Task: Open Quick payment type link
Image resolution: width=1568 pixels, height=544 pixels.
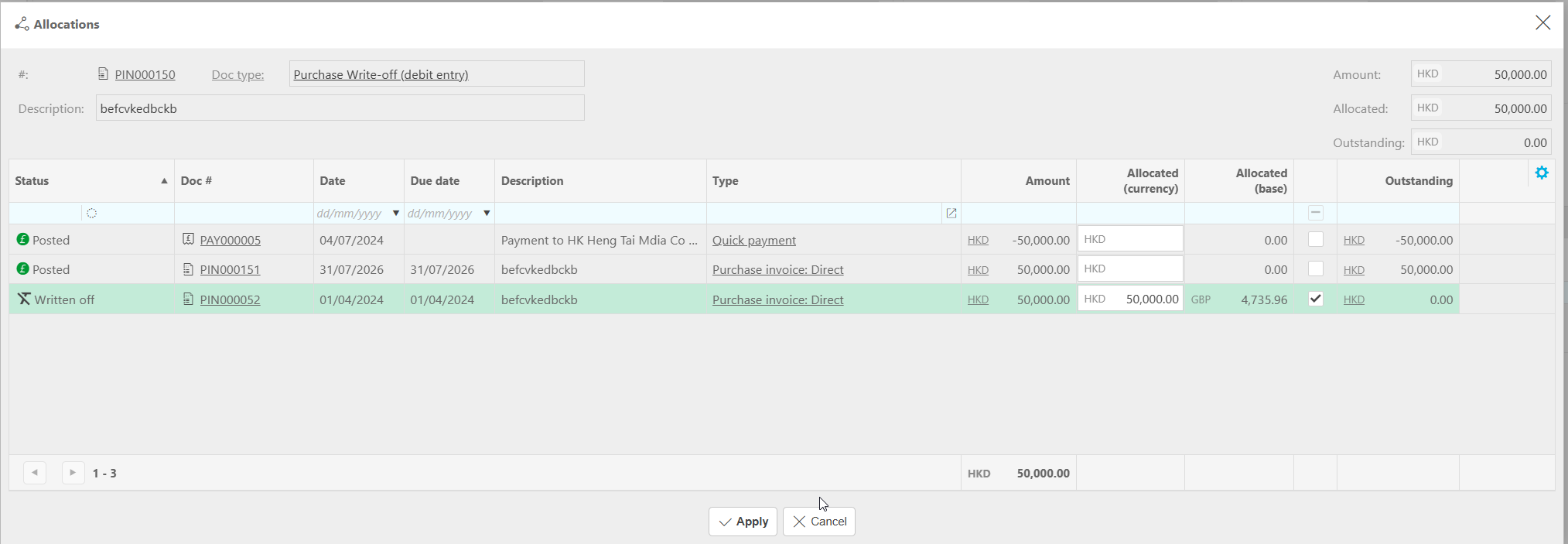Action: click(754, 240)
